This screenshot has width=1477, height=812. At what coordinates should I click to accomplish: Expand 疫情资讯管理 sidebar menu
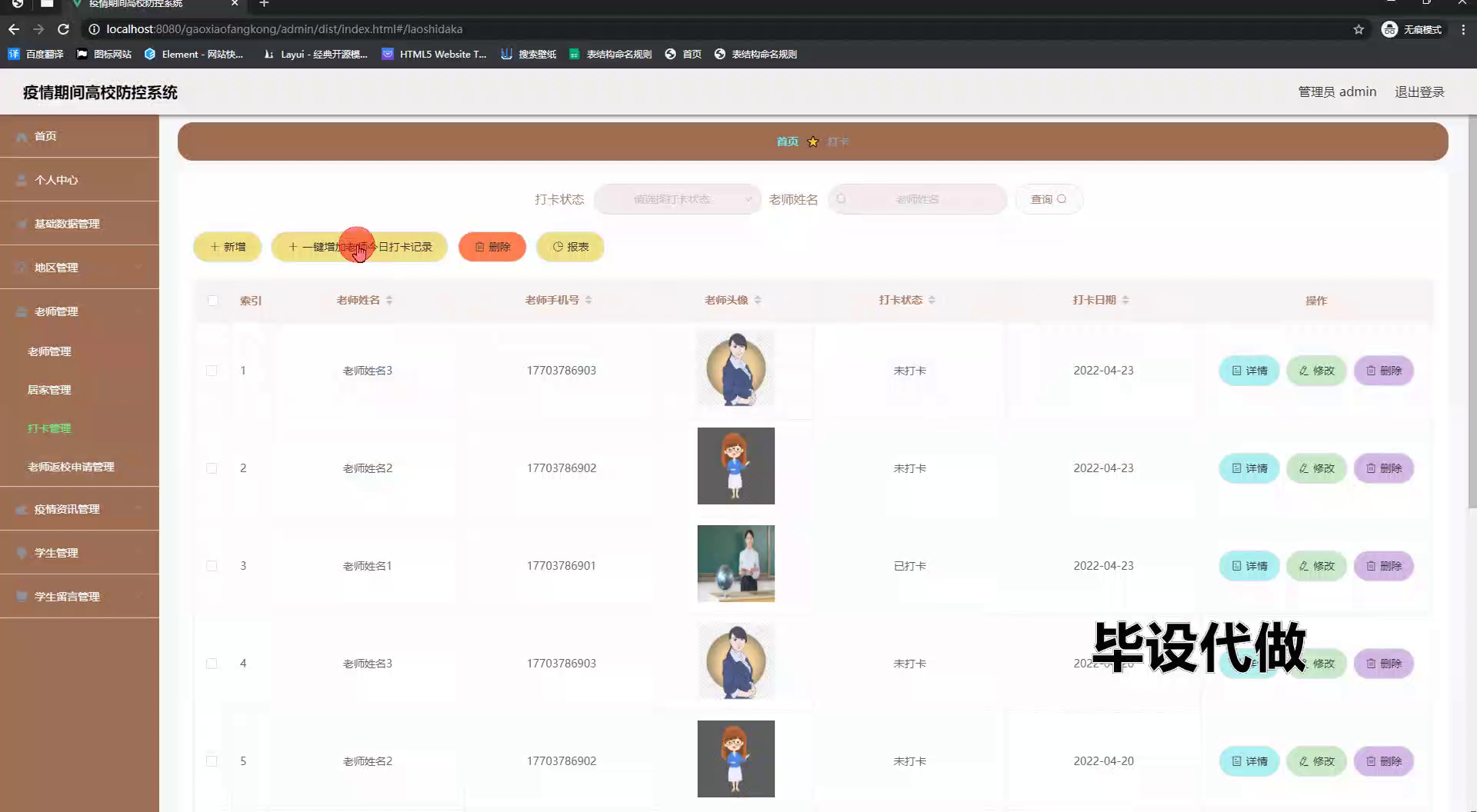click(x=79, y=509)
